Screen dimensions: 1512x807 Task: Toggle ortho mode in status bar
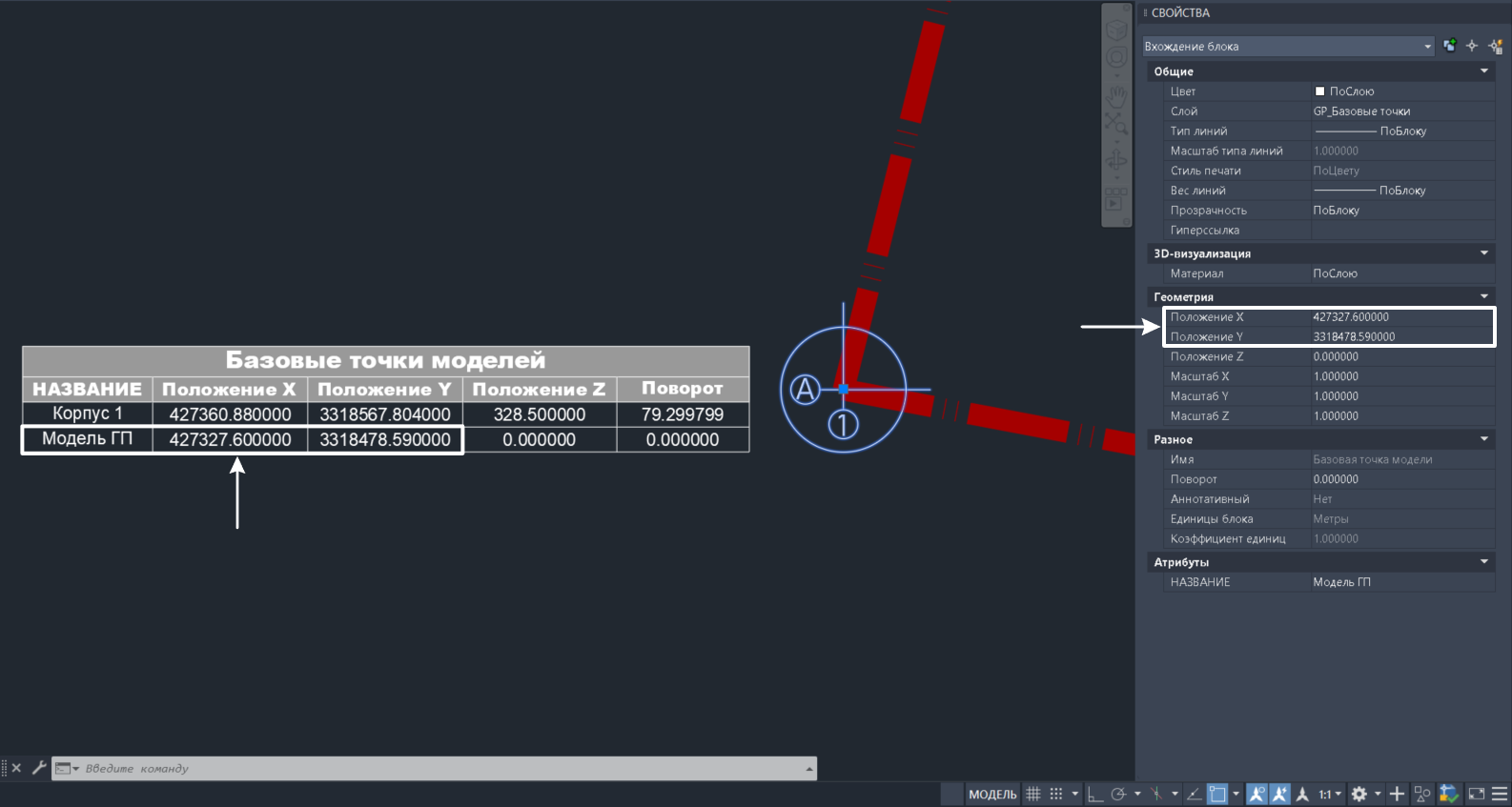[x=1094, y=794]
